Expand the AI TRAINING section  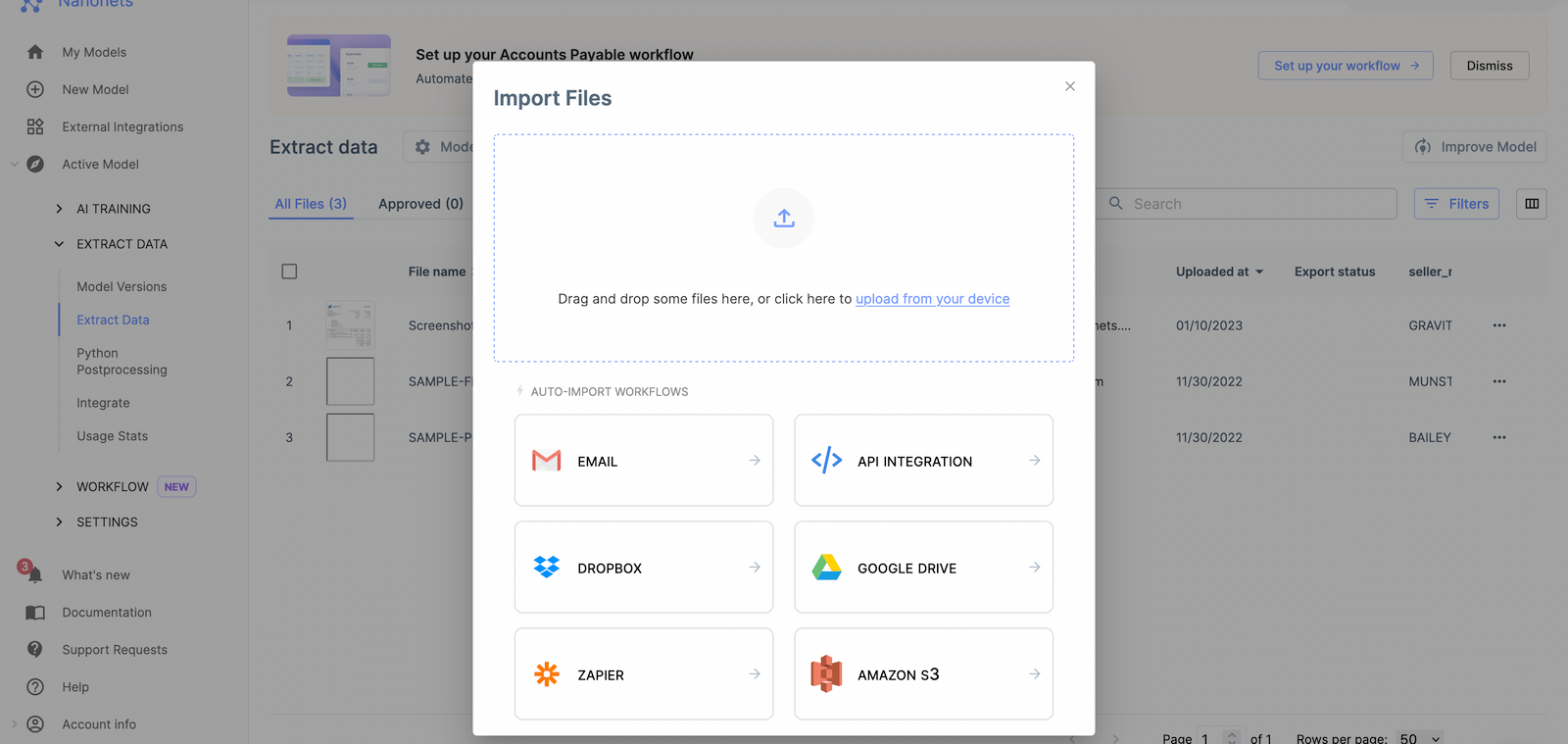(x=59, y=209)
